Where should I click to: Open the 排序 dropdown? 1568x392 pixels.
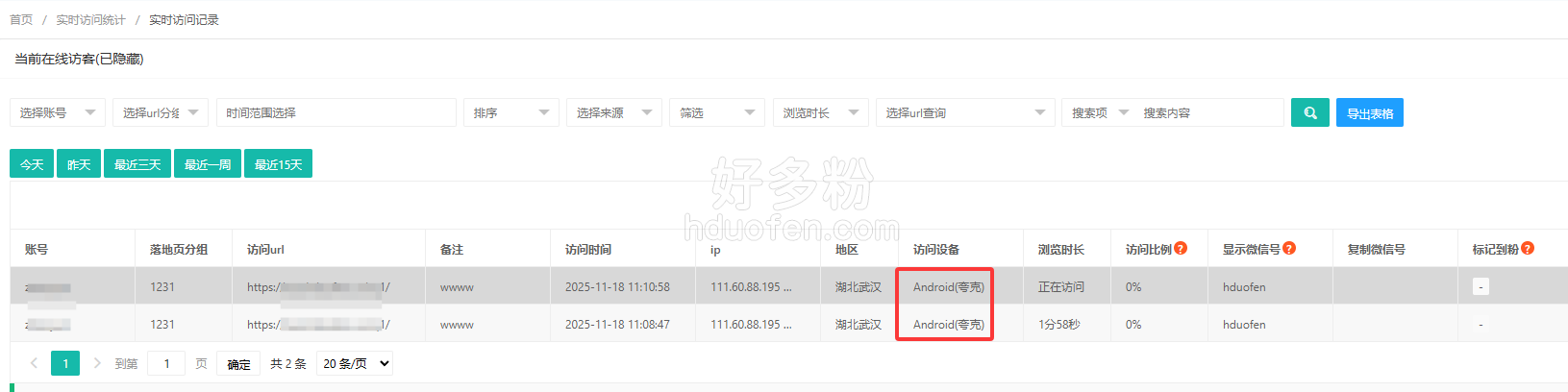pyautogui.click(x=510, y=112)
